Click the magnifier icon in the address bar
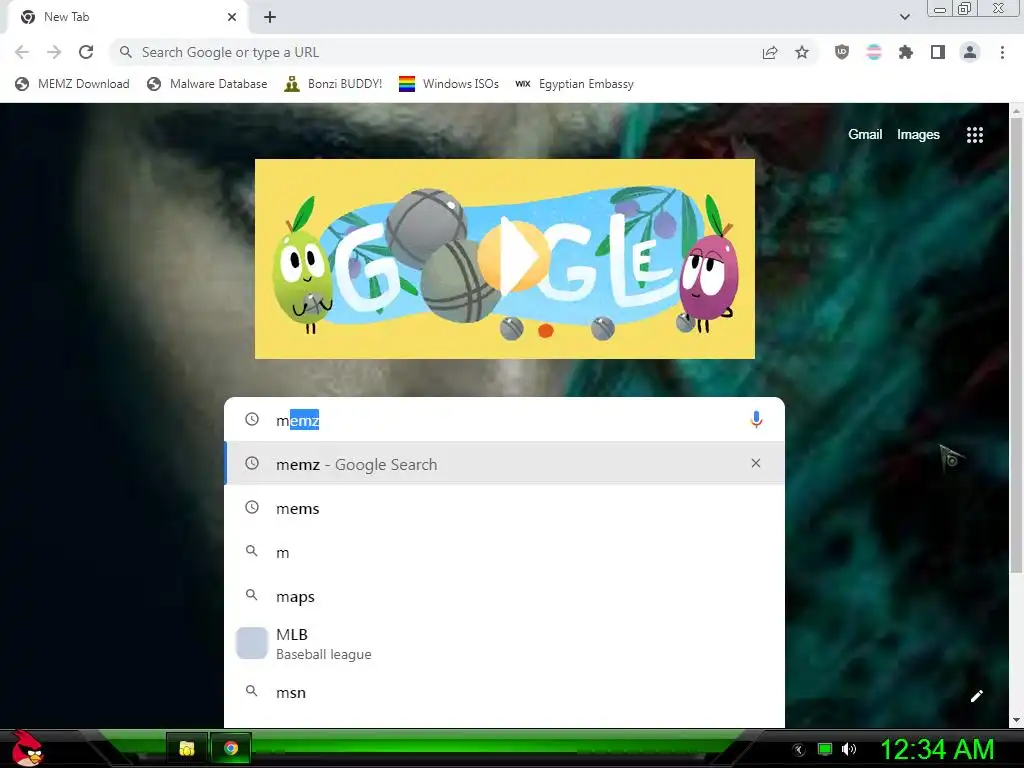This screenshot has width=1024, height=768. pyautogui.click(x=125, y=52)
